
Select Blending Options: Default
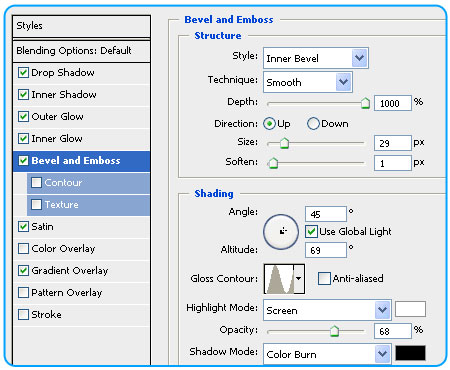tap(82, 51)
